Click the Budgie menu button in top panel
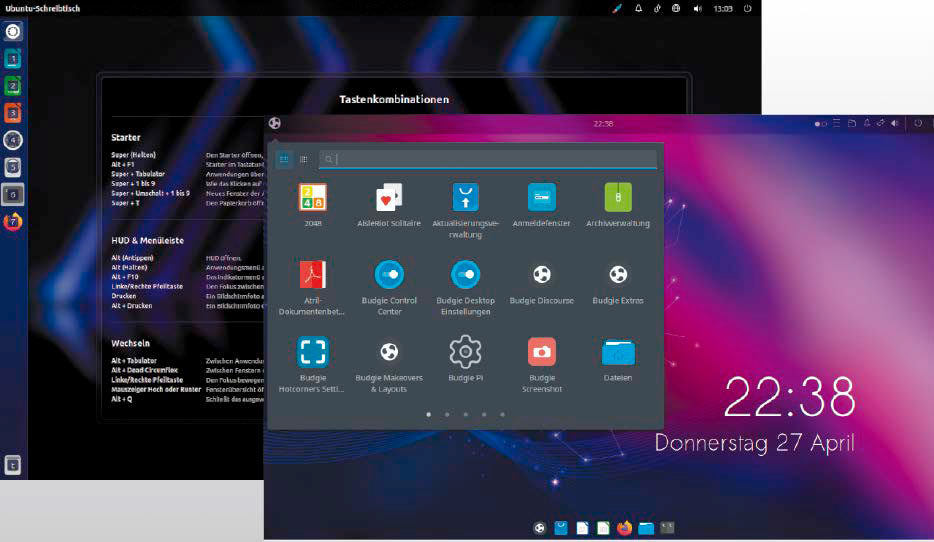Image resolution: width=934 pixels, height=542 pixels. tap(275, 123)
